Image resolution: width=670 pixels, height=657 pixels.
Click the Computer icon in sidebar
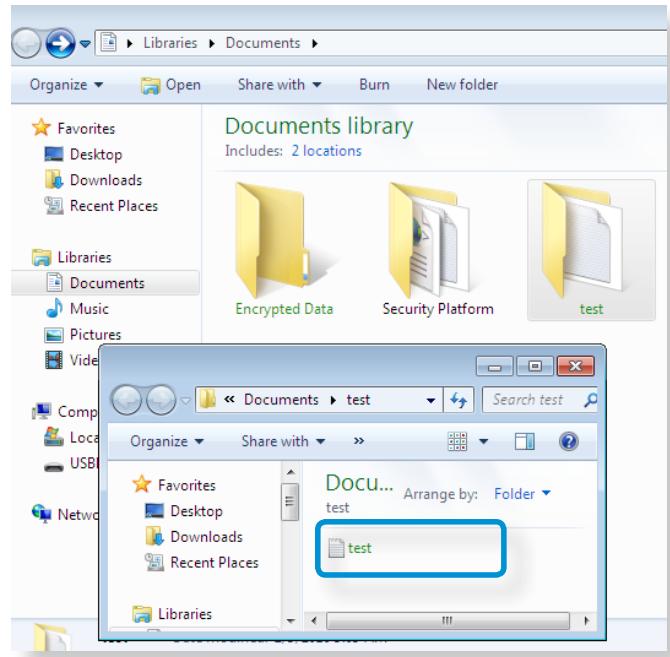coord(42,411)
